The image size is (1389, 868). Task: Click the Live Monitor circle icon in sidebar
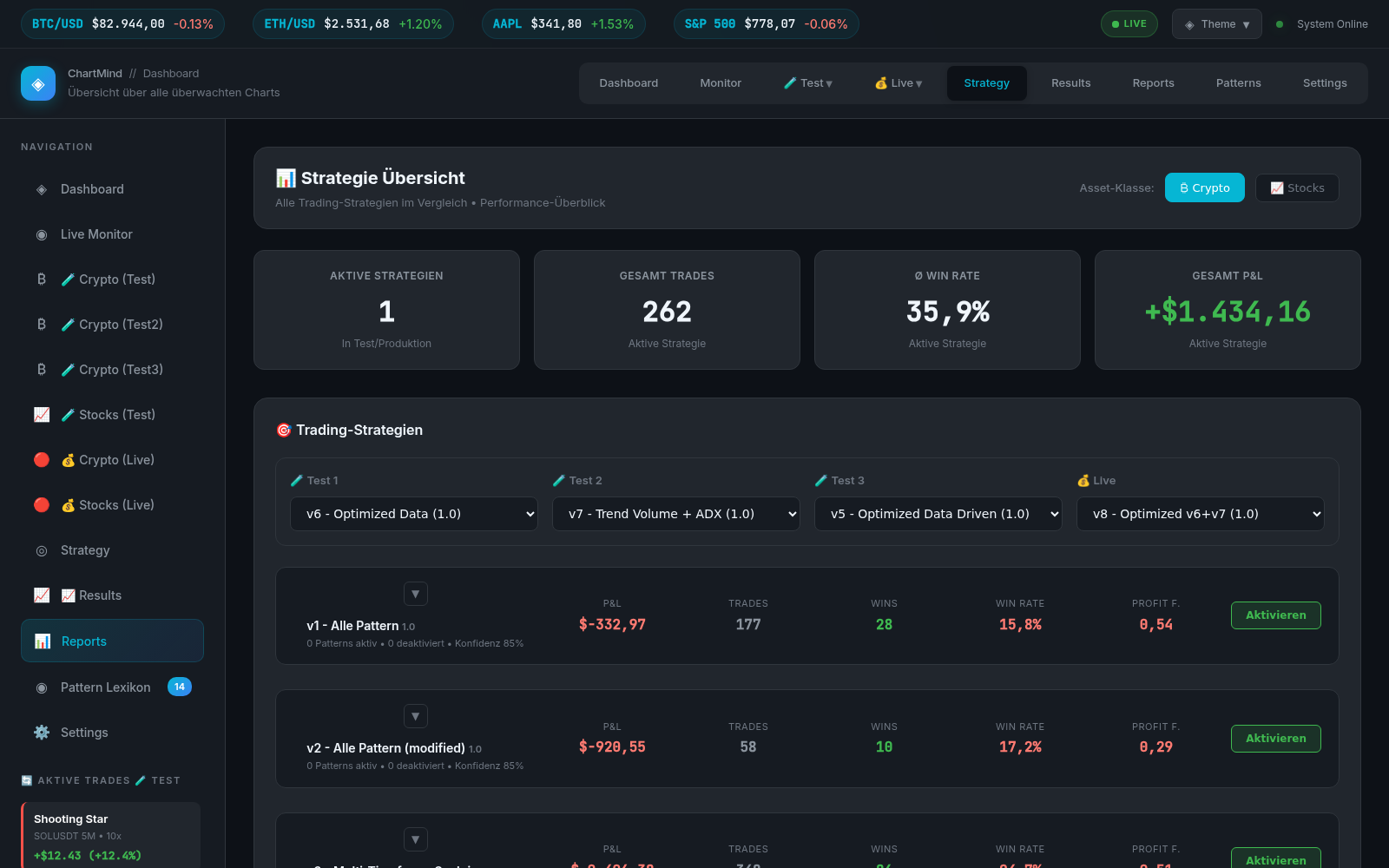click(42, 234)
